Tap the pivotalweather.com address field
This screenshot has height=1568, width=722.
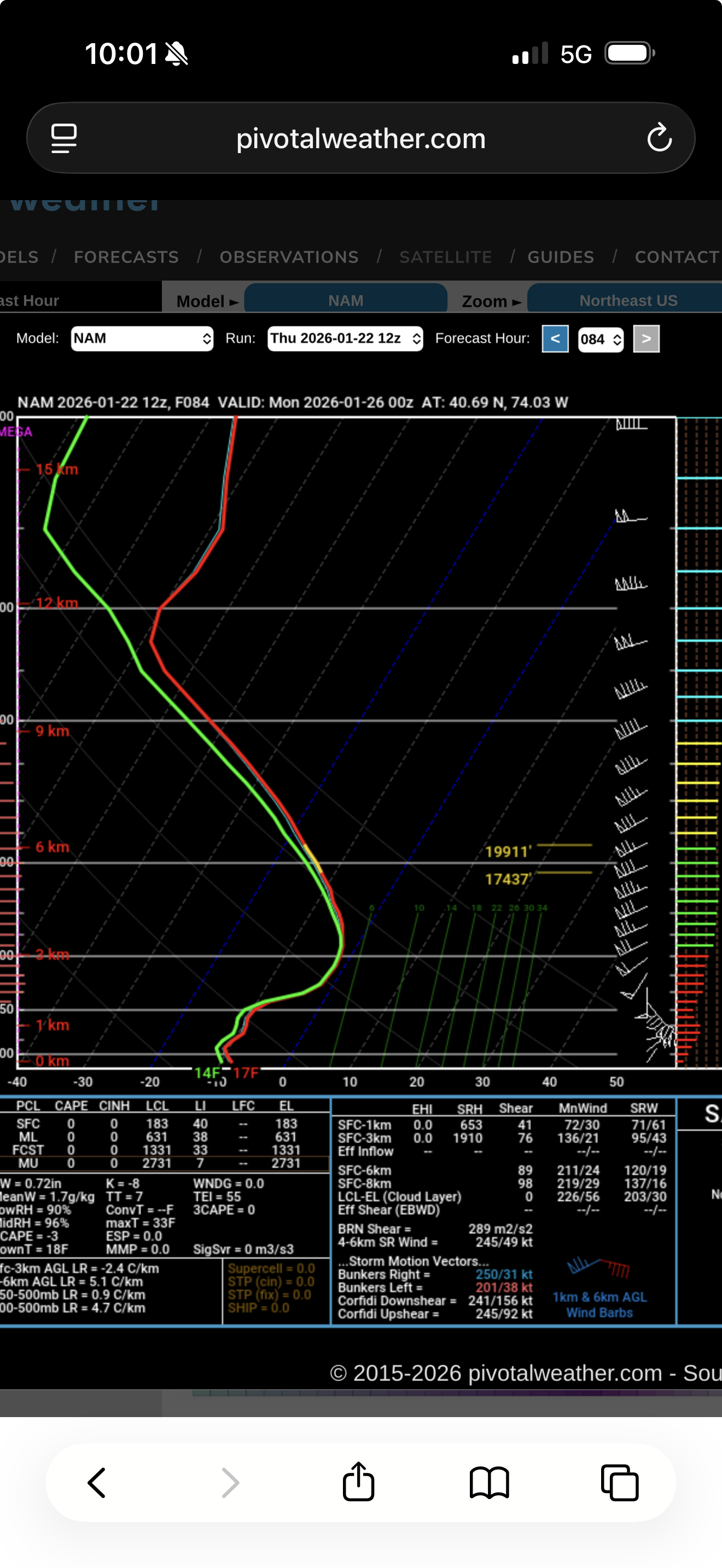(360, 138)
